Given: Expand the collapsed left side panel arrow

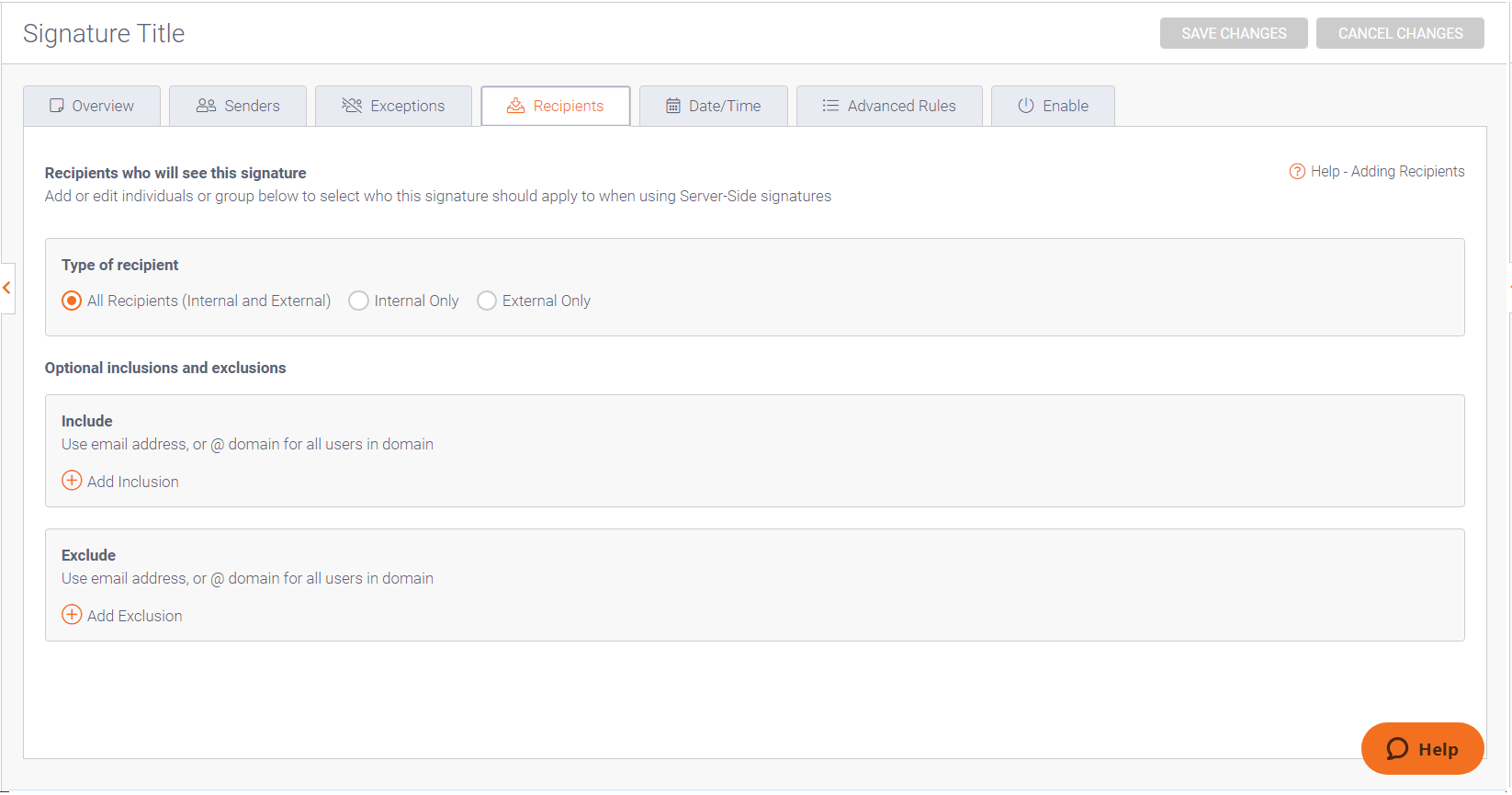Looking at the screenshot, I should (7, 289).
